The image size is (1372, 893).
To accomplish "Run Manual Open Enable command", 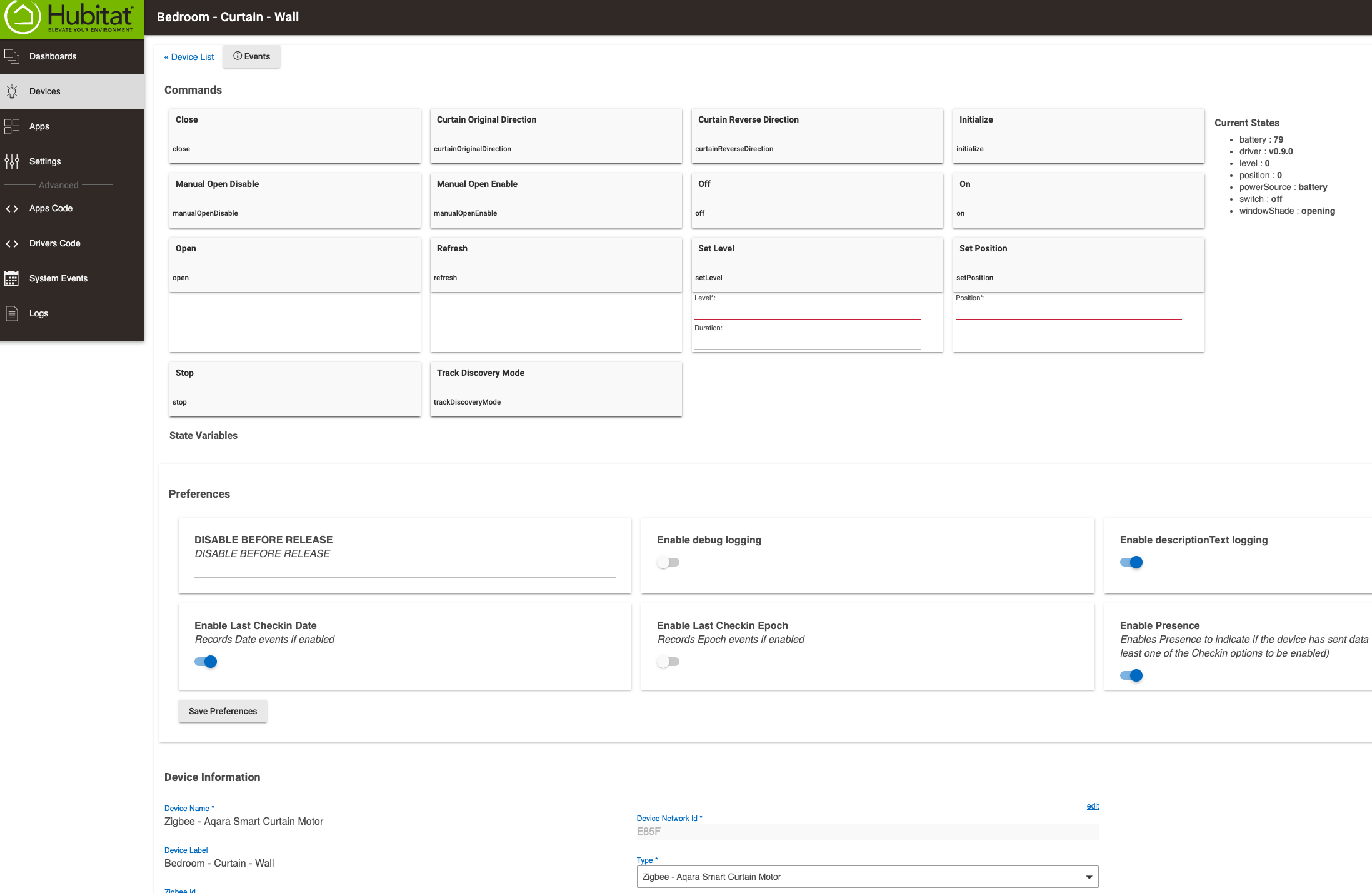I will pos(556,200).
